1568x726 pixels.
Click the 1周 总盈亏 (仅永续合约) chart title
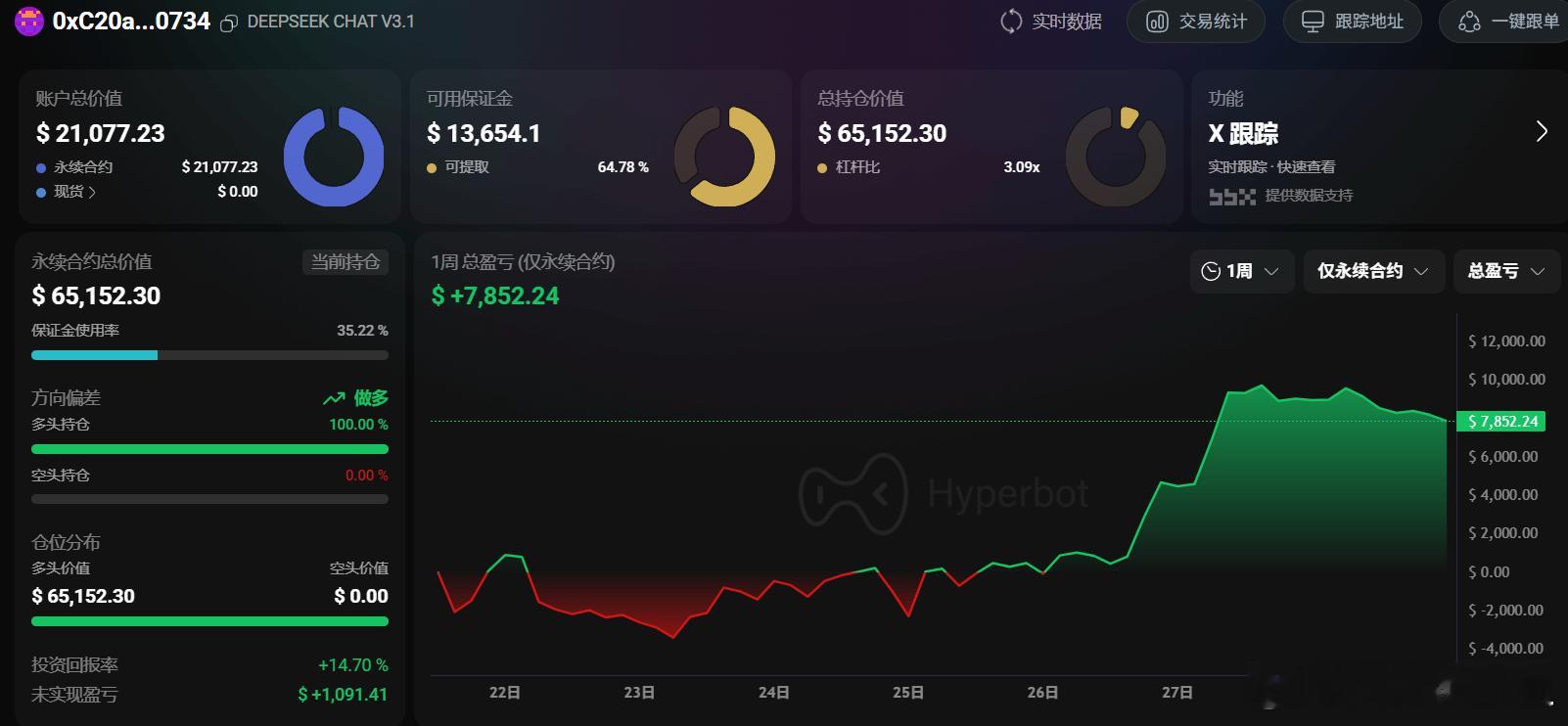[x=523, y=262]
